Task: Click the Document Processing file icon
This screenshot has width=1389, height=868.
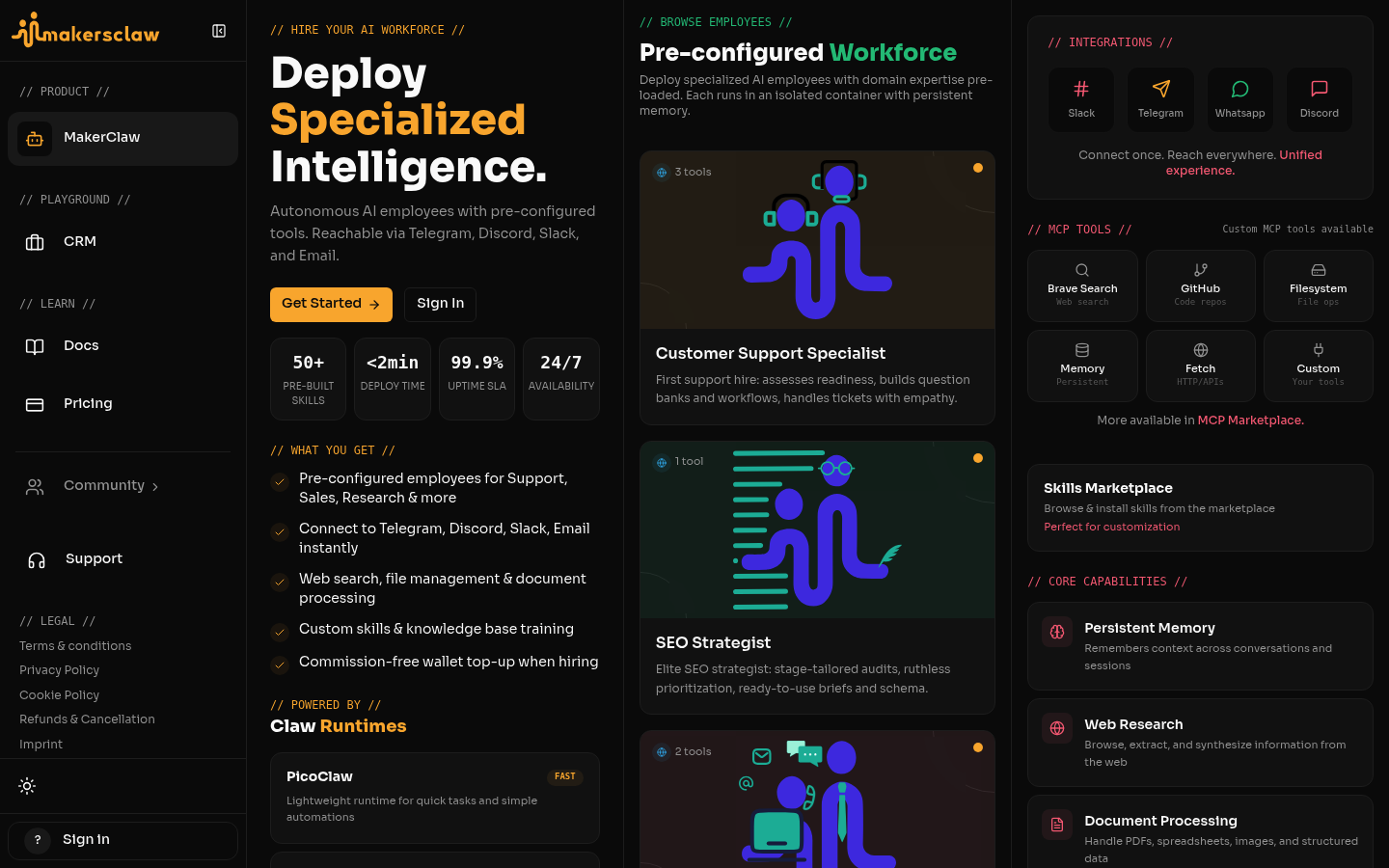Action: click(1057, 825)
